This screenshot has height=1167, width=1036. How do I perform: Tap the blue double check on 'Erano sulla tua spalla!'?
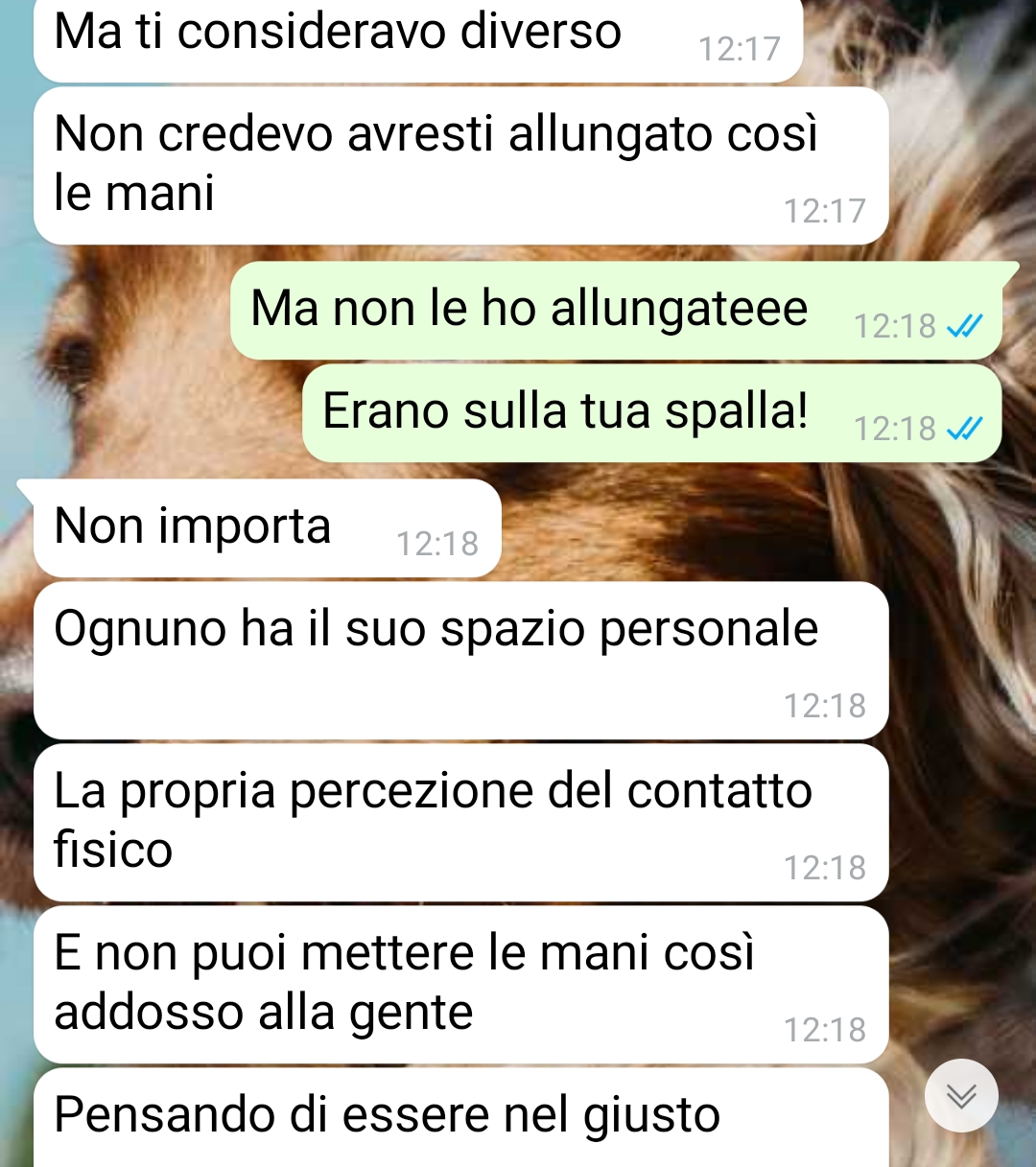(x=964, y=429)
